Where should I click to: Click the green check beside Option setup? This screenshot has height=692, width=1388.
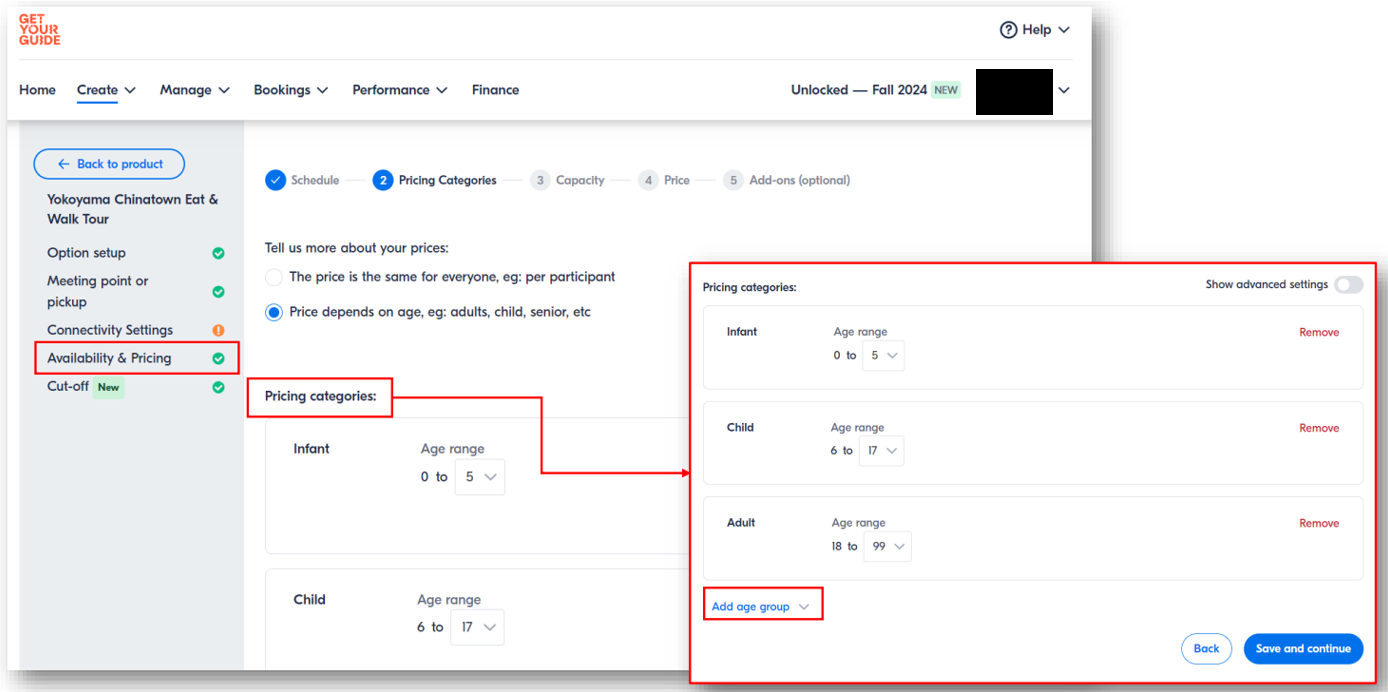[218, 253]
